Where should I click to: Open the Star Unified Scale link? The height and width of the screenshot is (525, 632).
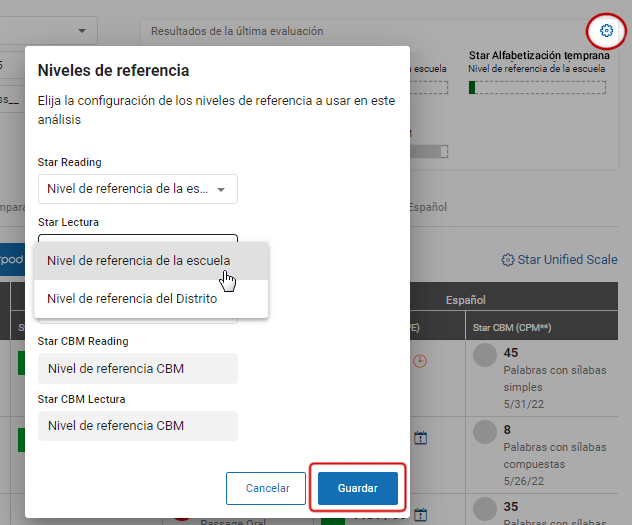(x=567, y=260)
